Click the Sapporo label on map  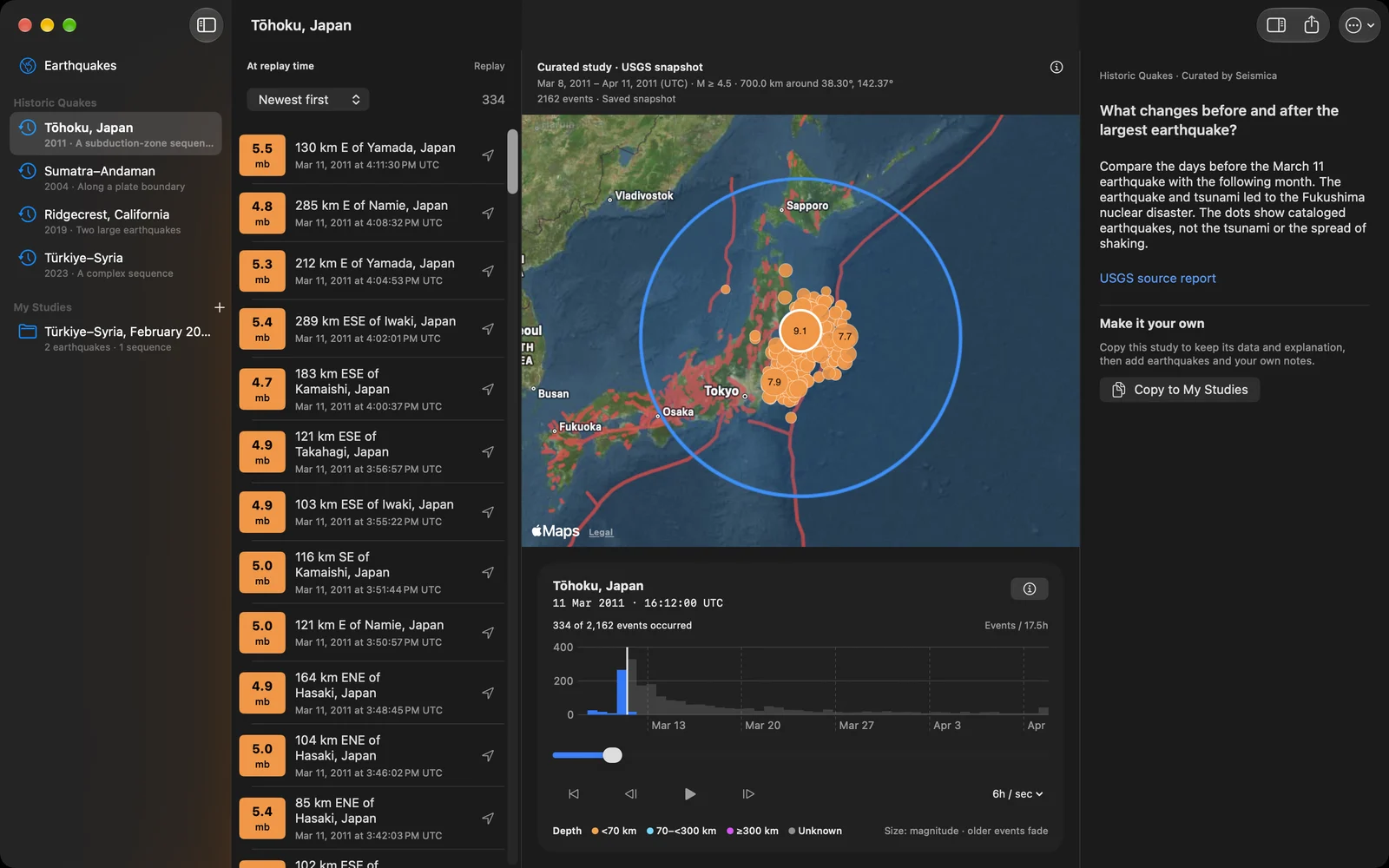(807, 207)
